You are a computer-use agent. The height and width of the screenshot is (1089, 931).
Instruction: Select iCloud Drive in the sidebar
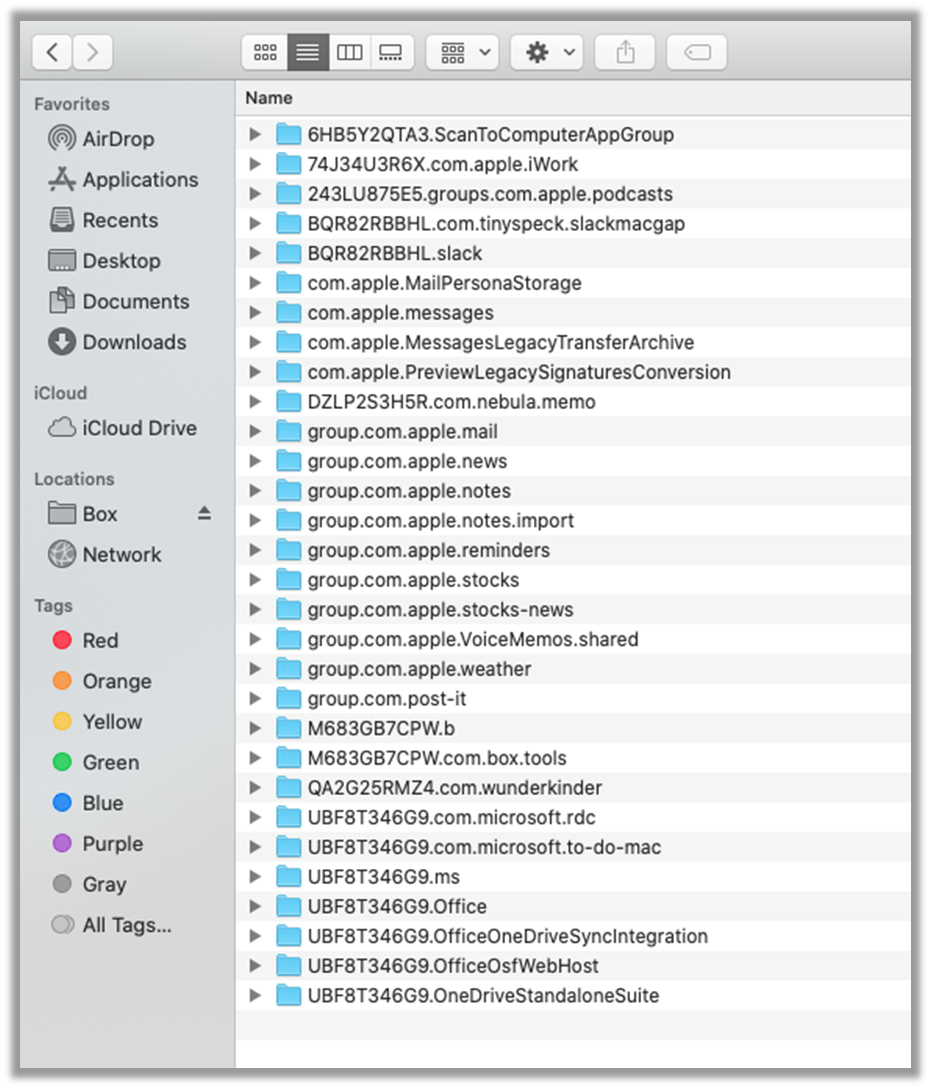(x=138, y=428)
